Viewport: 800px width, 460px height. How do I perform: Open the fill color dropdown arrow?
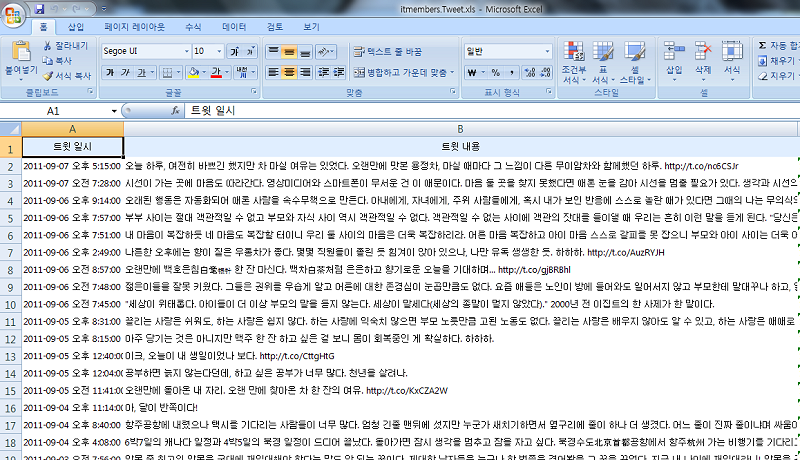point(204,73)
